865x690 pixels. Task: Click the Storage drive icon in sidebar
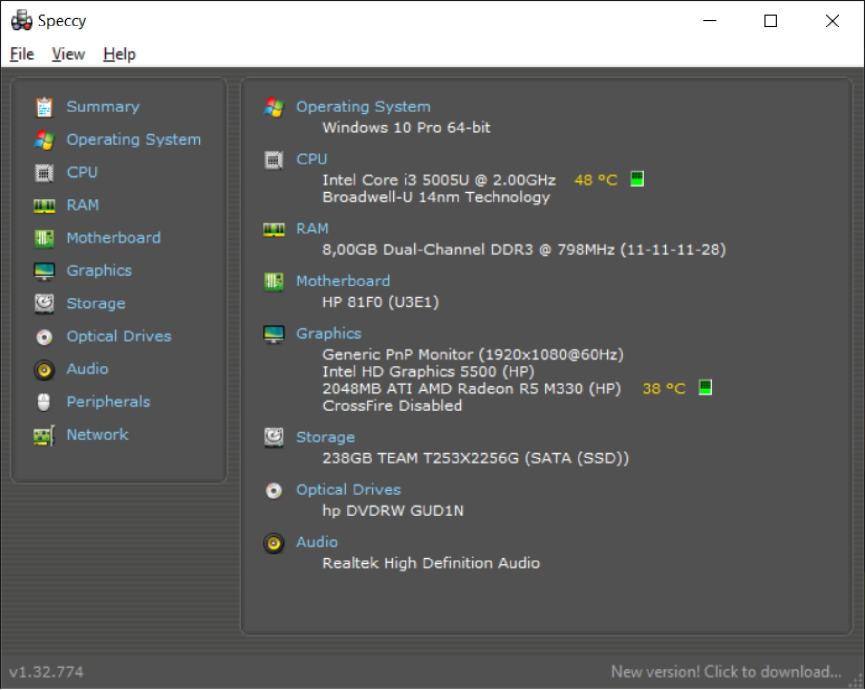(44, 303)
